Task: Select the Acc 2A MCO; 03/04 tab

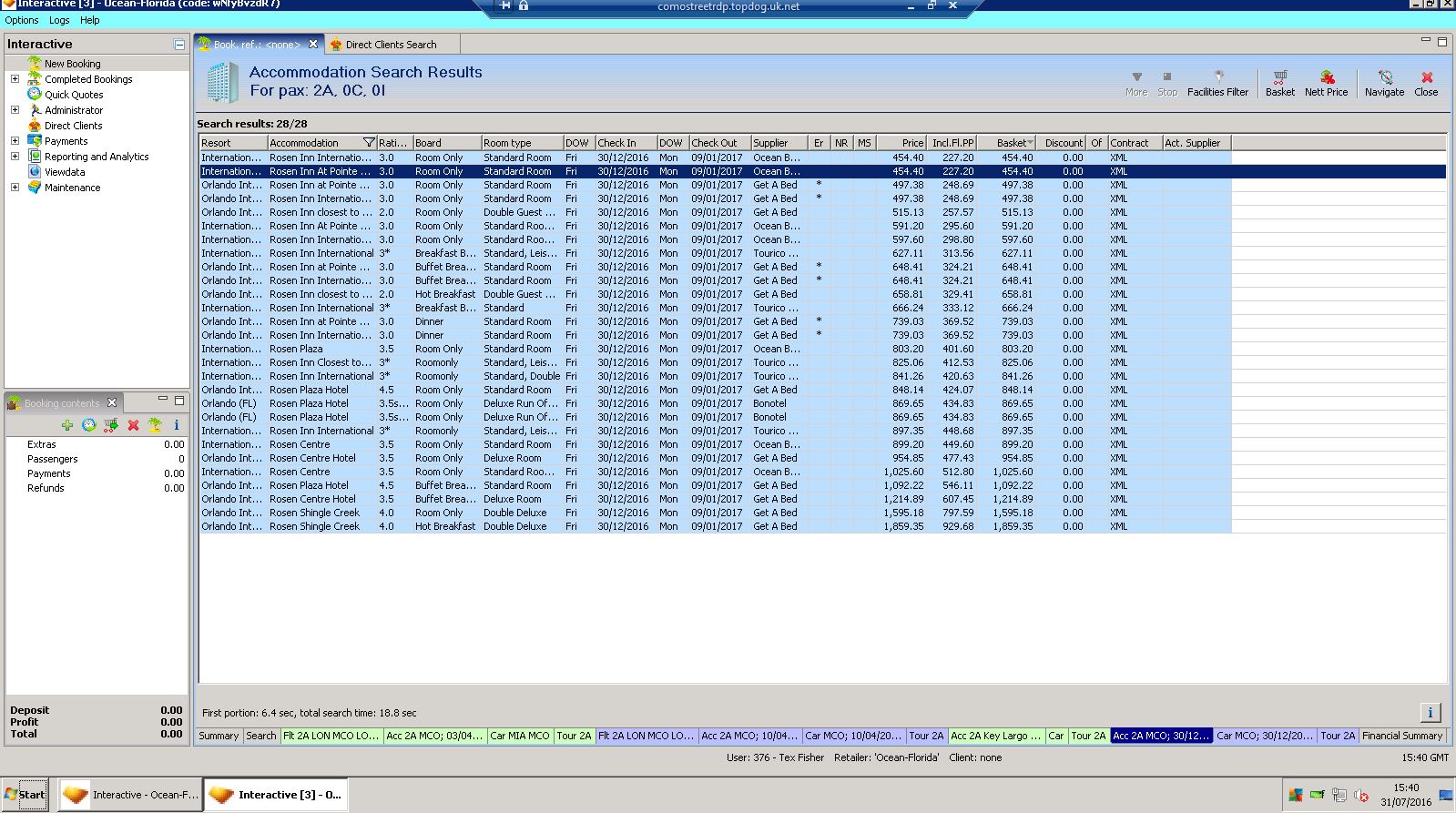Action: 434,736
